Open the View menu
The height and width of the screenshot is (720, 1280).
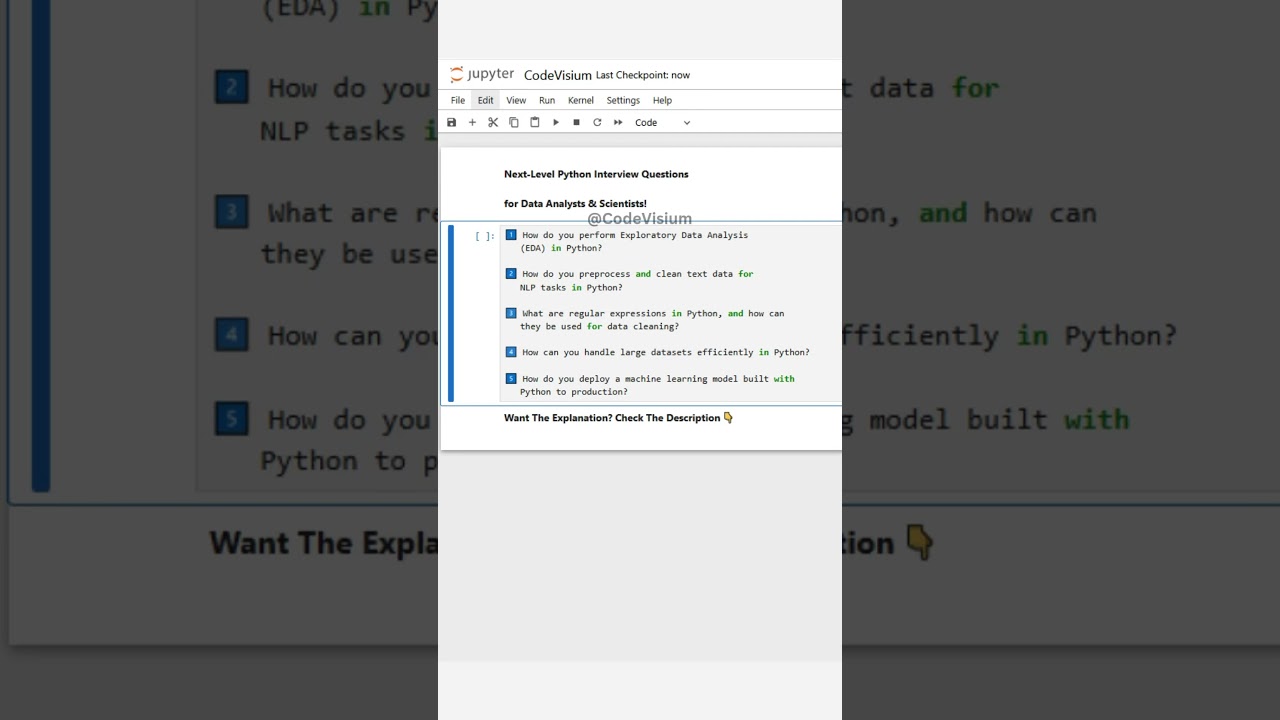(516, 100)
